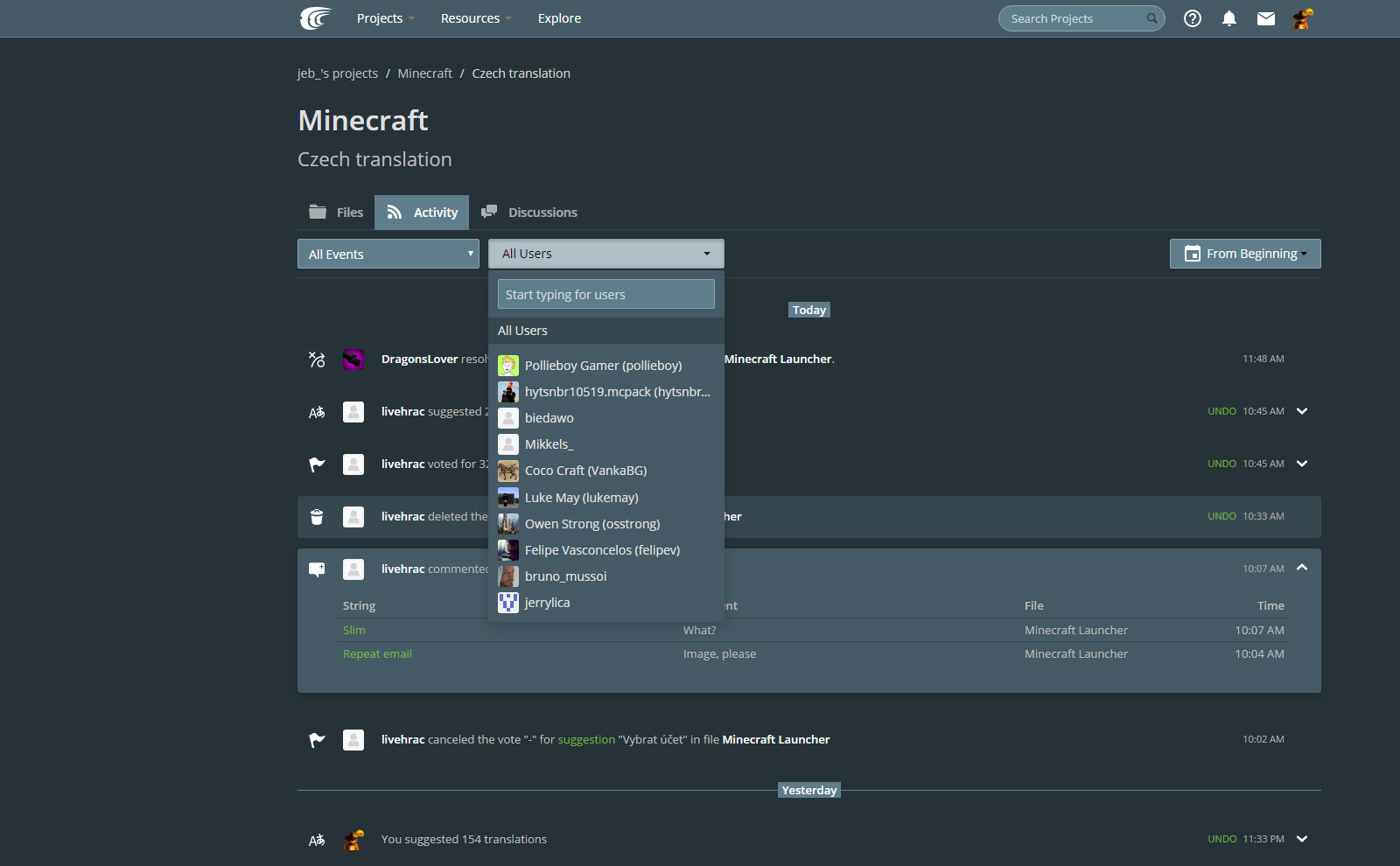Viewport: 1400px width, 866px height.
Task: Select Owen Strong (osstrong) user
Action: [x=606, y=524]
